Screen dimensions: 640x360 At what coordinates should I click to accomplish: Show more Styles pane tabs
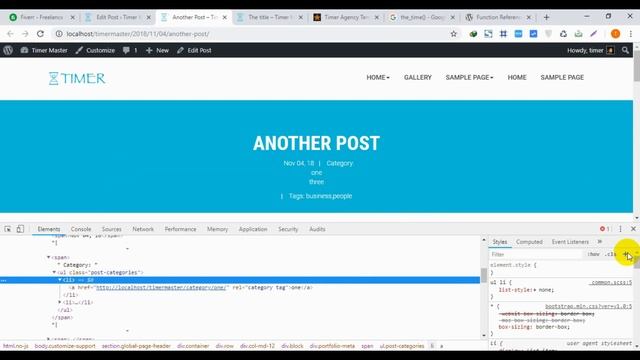pyautogui.click(x=600, y=242)
